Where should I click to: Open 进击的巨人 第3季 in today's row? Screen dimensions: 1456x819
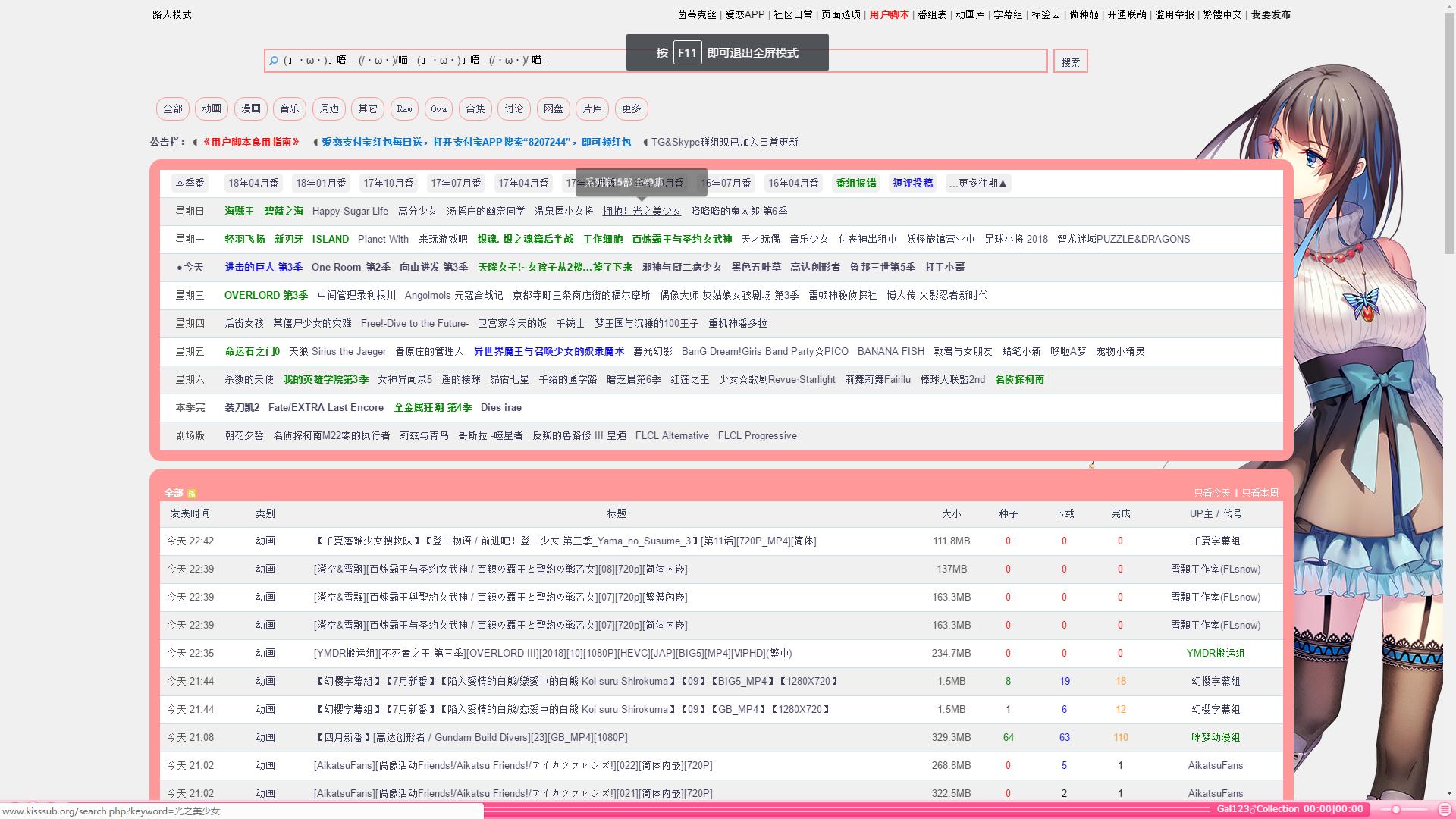(263, 267)
